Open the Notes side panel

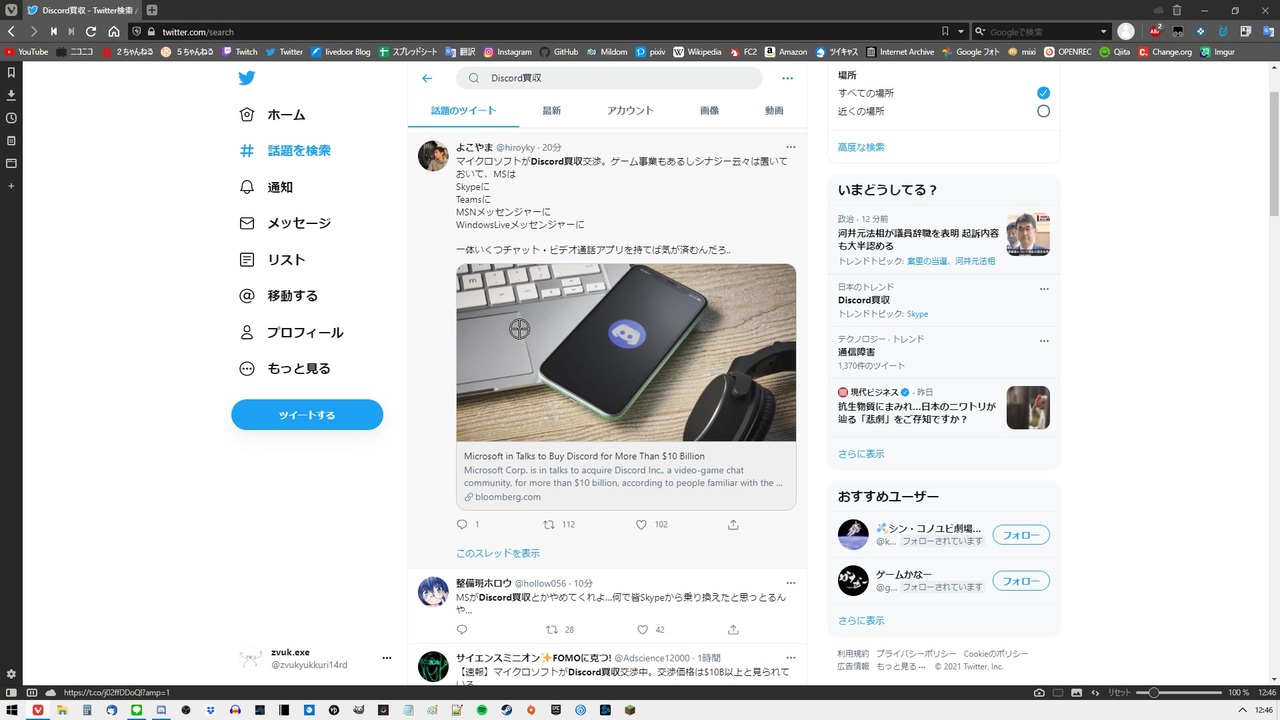11,141
